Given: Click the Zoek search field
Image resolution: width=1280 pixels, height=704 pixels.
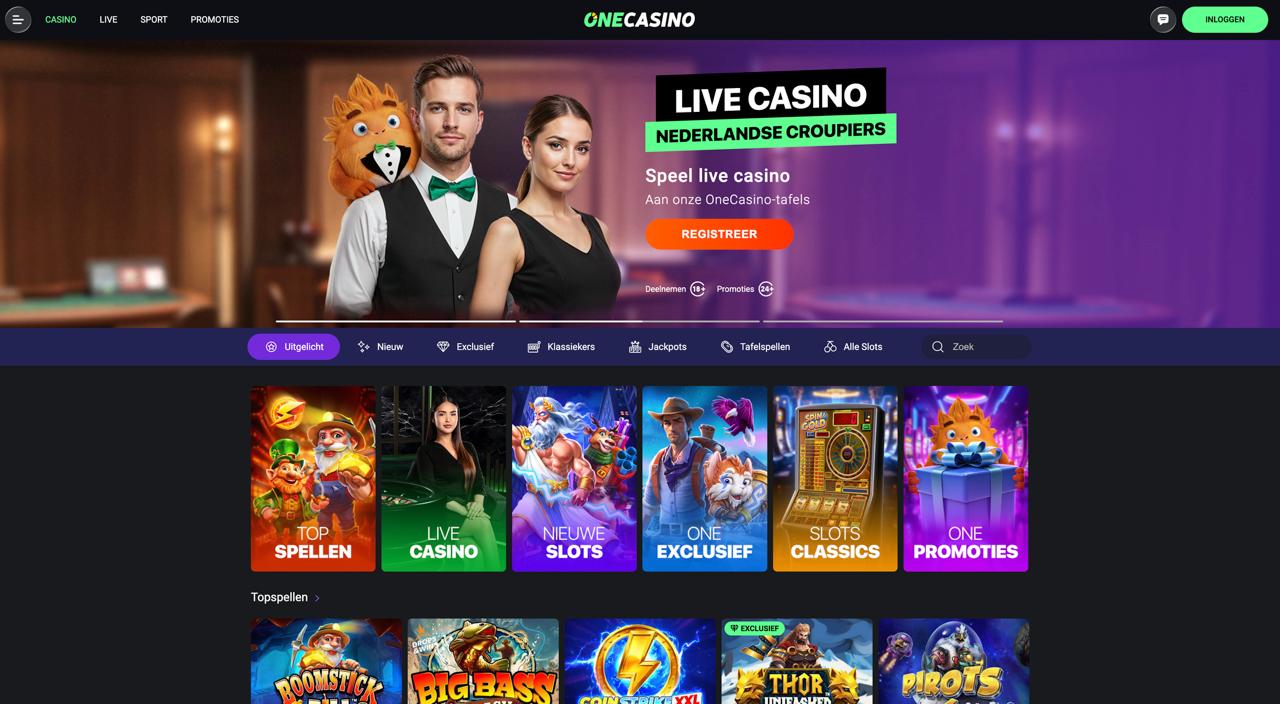Looking at the screenshot, I should pos(976,347).
